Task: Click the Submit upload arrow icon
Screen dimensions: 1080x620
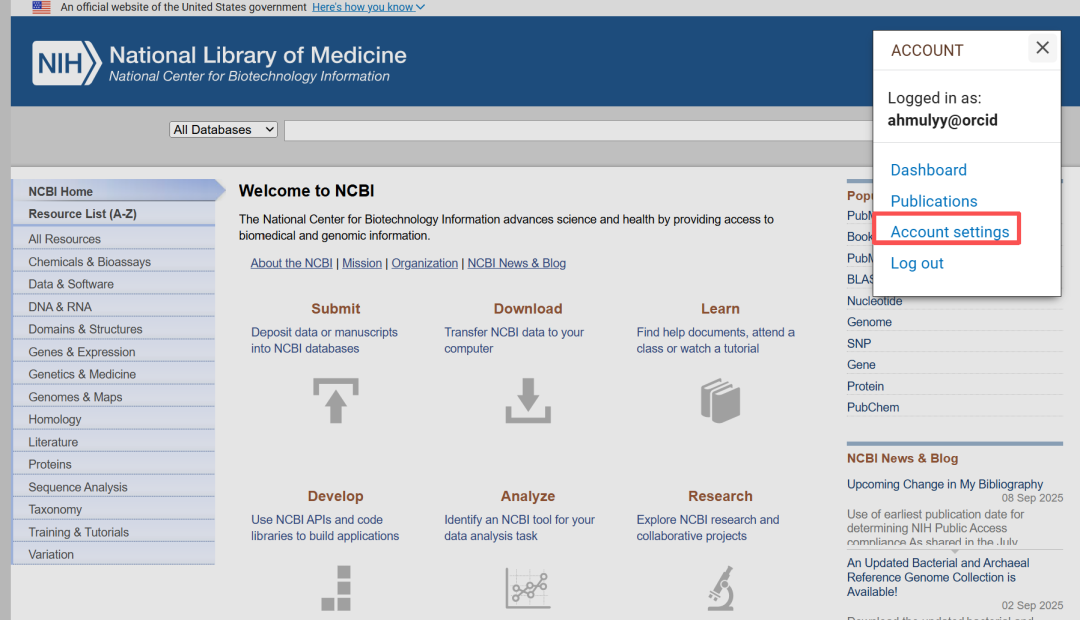Action: pyautogui.click(x=335, y=400)
